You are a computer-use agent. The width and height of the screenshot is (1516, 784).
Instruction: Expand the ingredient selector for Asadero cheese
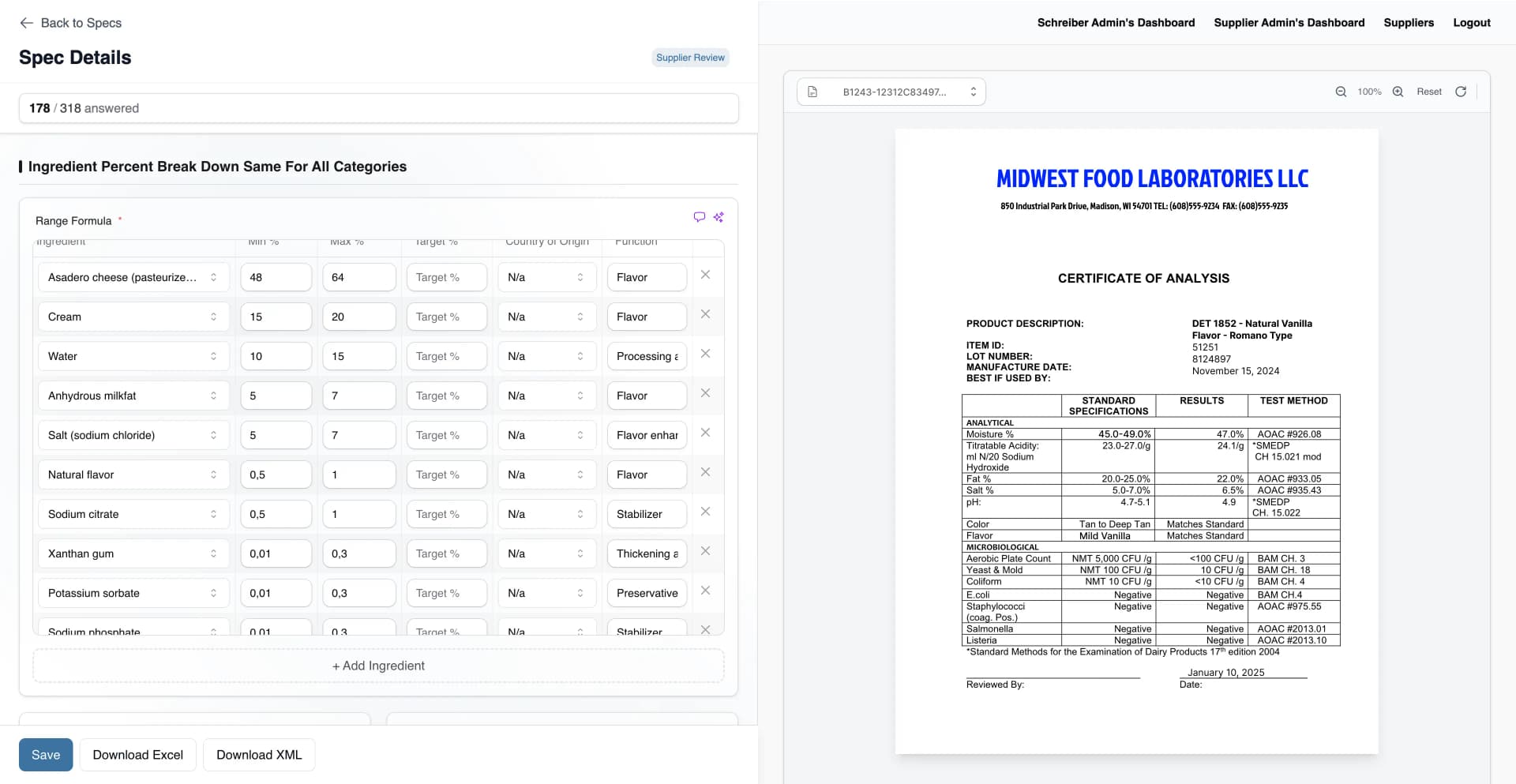point(212,277)
